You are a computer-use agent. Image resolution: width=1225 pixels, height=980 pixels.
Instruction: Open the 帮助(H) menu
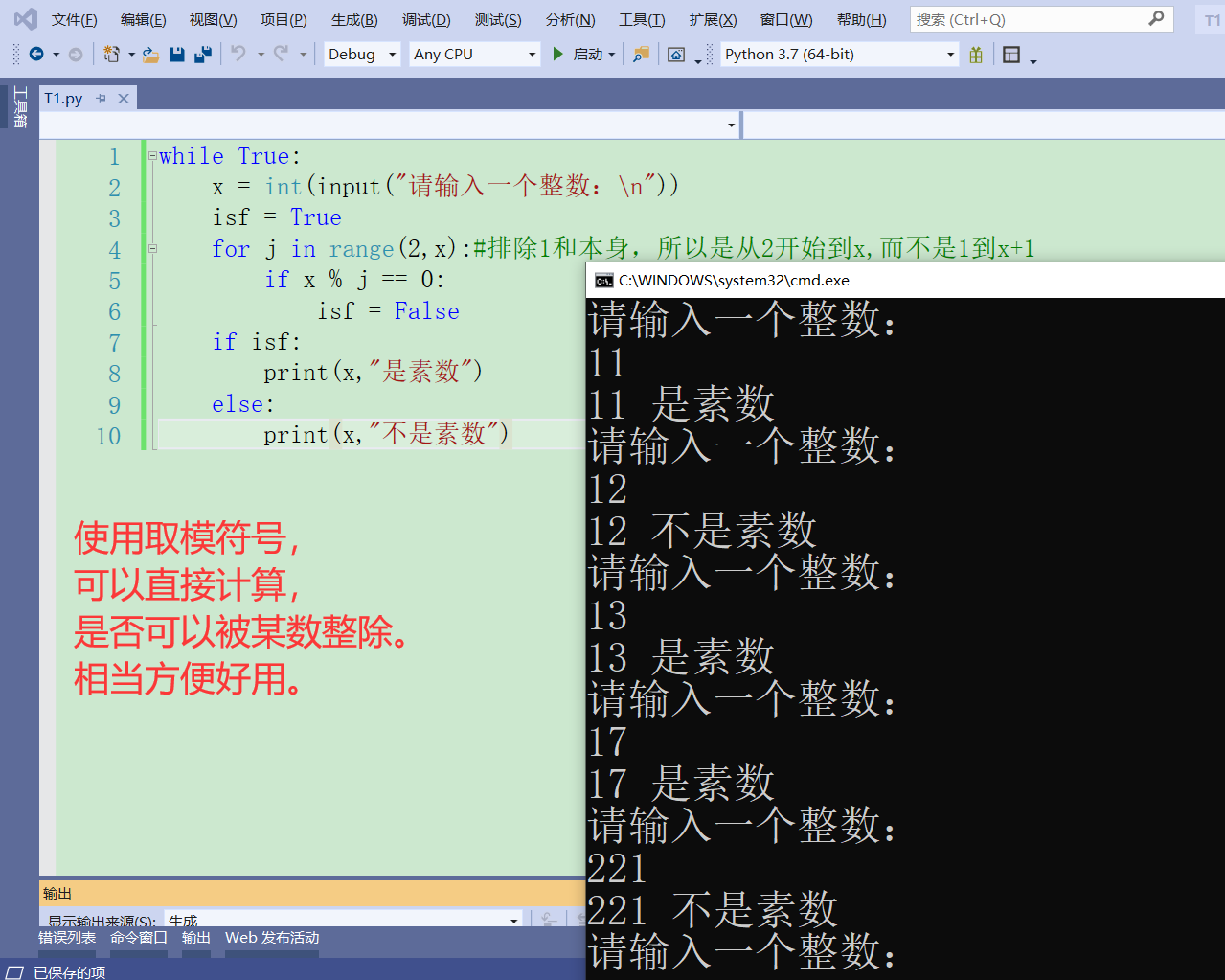click(861, 19)
